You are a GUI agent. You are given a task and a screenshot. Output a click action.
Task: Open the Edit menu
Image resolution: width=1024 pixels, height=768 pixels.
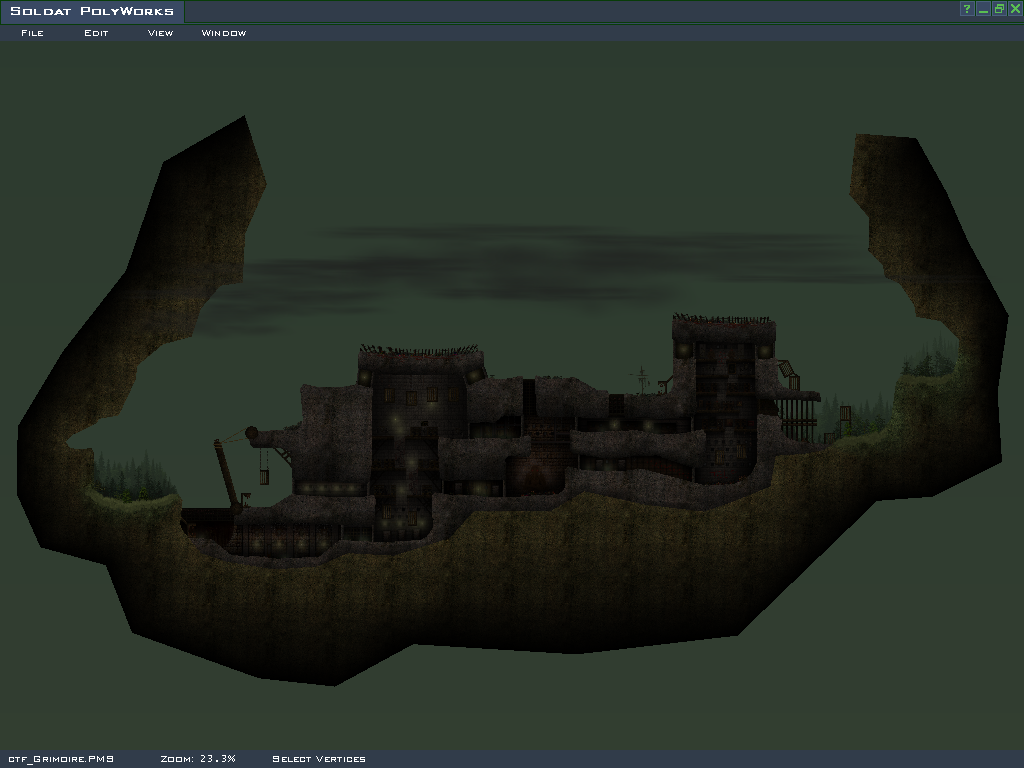(x=96, y=33)
